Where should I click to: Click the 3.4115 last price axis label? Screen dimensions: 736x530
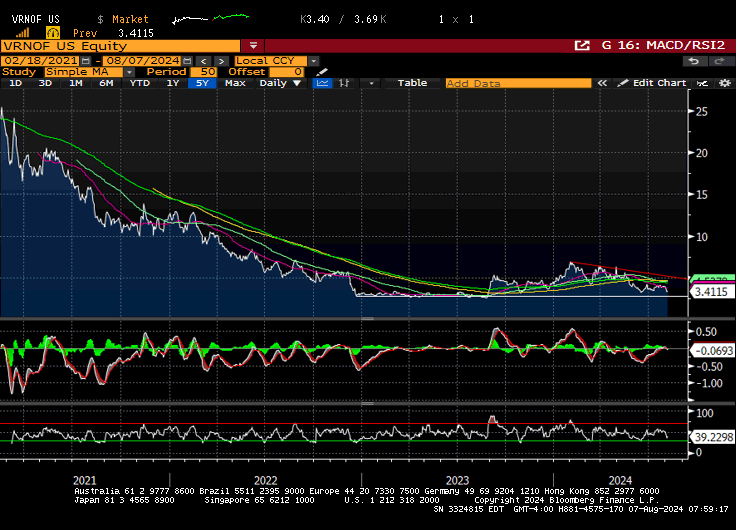point(711,292)
